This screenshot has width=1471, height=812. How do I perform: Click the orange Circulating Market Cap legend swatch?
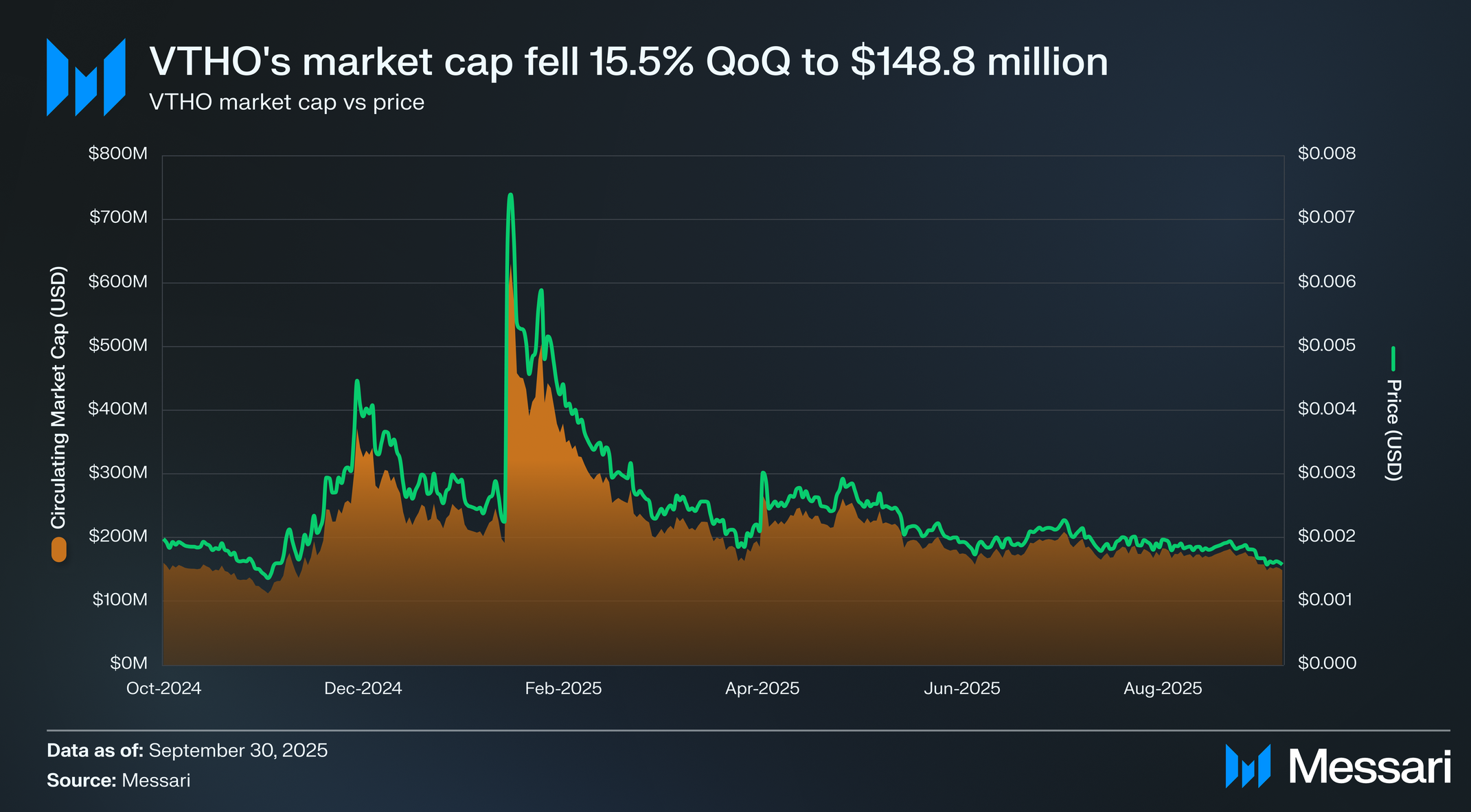click(x=59, y=549)
